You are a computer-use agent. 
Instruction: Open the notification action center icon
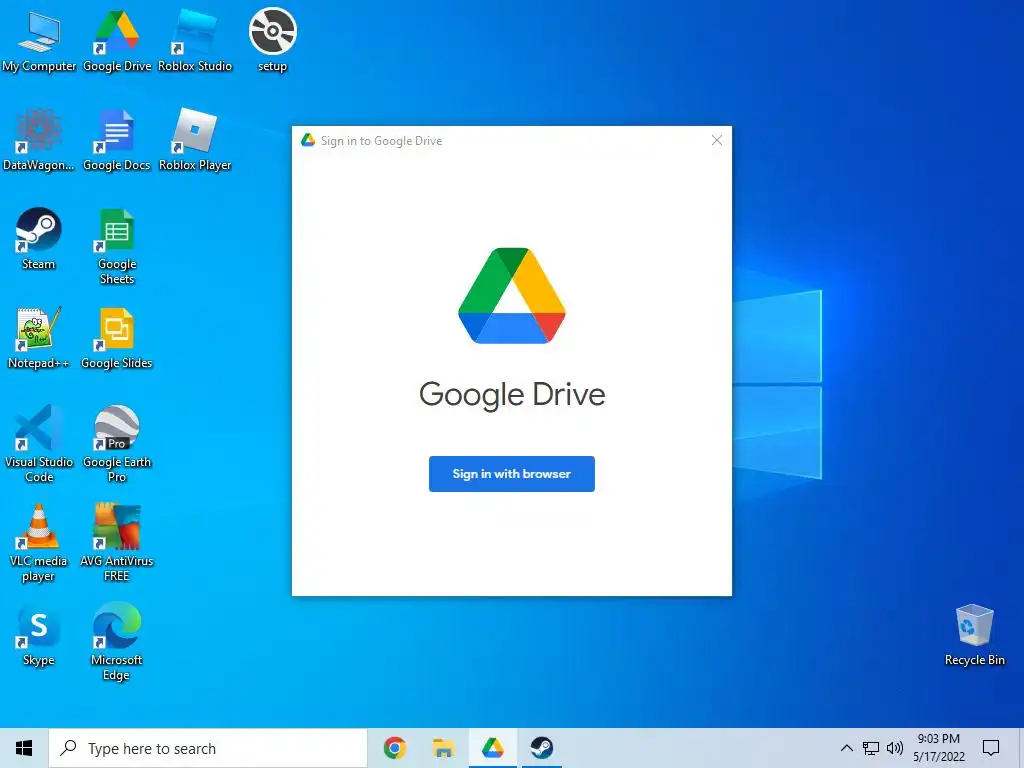pyautogui.click(x=991, y=748)
